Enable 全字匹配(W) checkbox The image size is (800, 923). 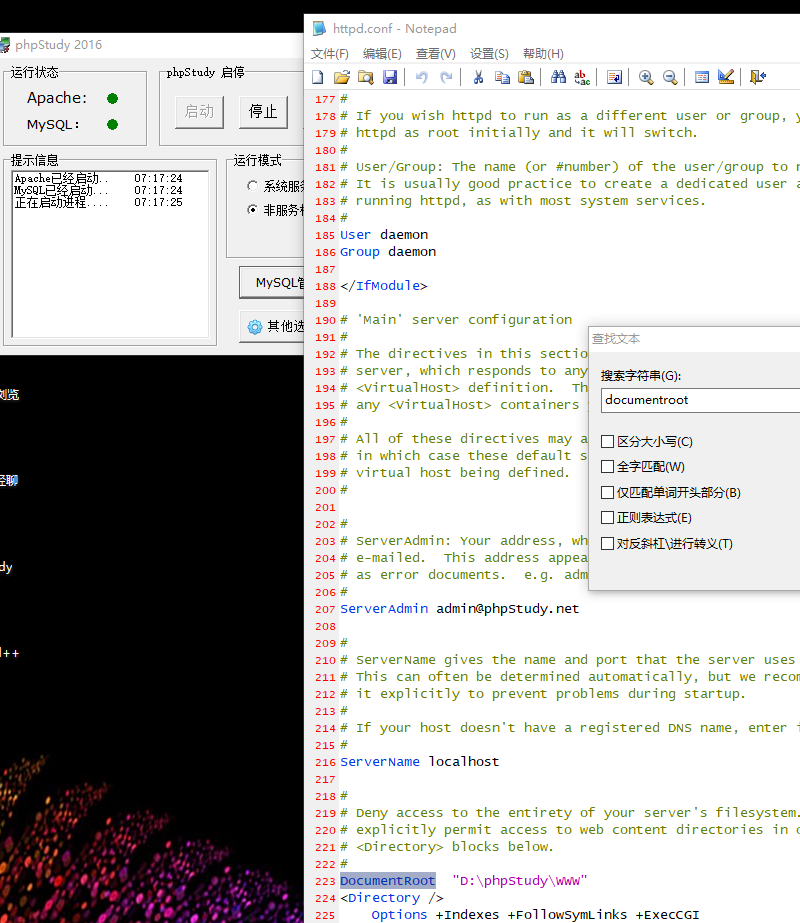(608, 467)
